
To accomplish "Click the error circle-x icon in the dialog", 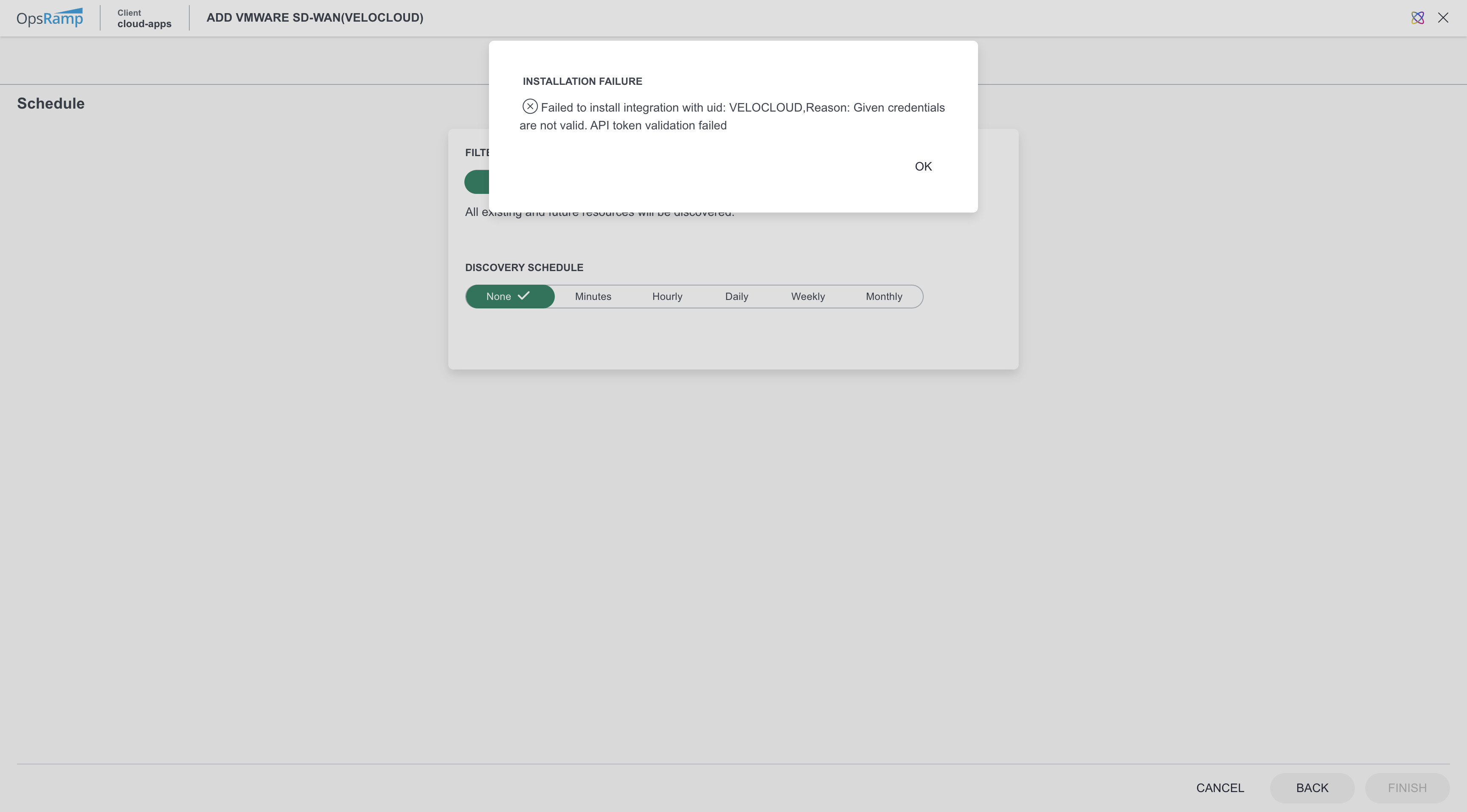I will coord(530,106).
